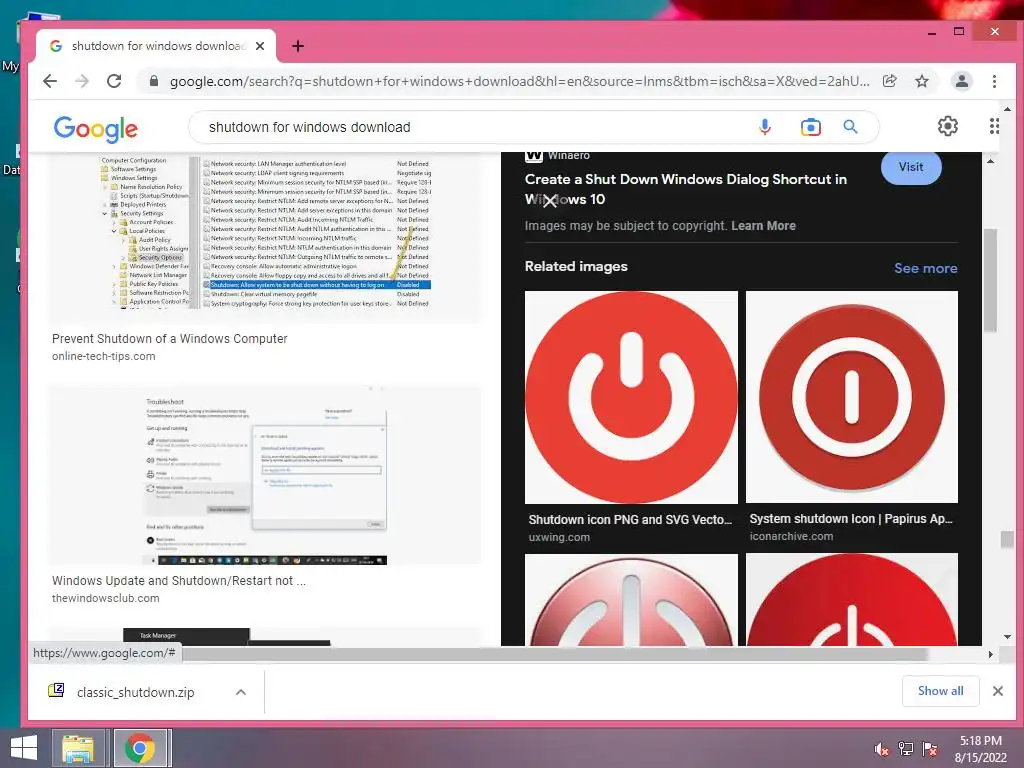Click the URL address bar
This screenshot has height=768, width=1024.
519,81
